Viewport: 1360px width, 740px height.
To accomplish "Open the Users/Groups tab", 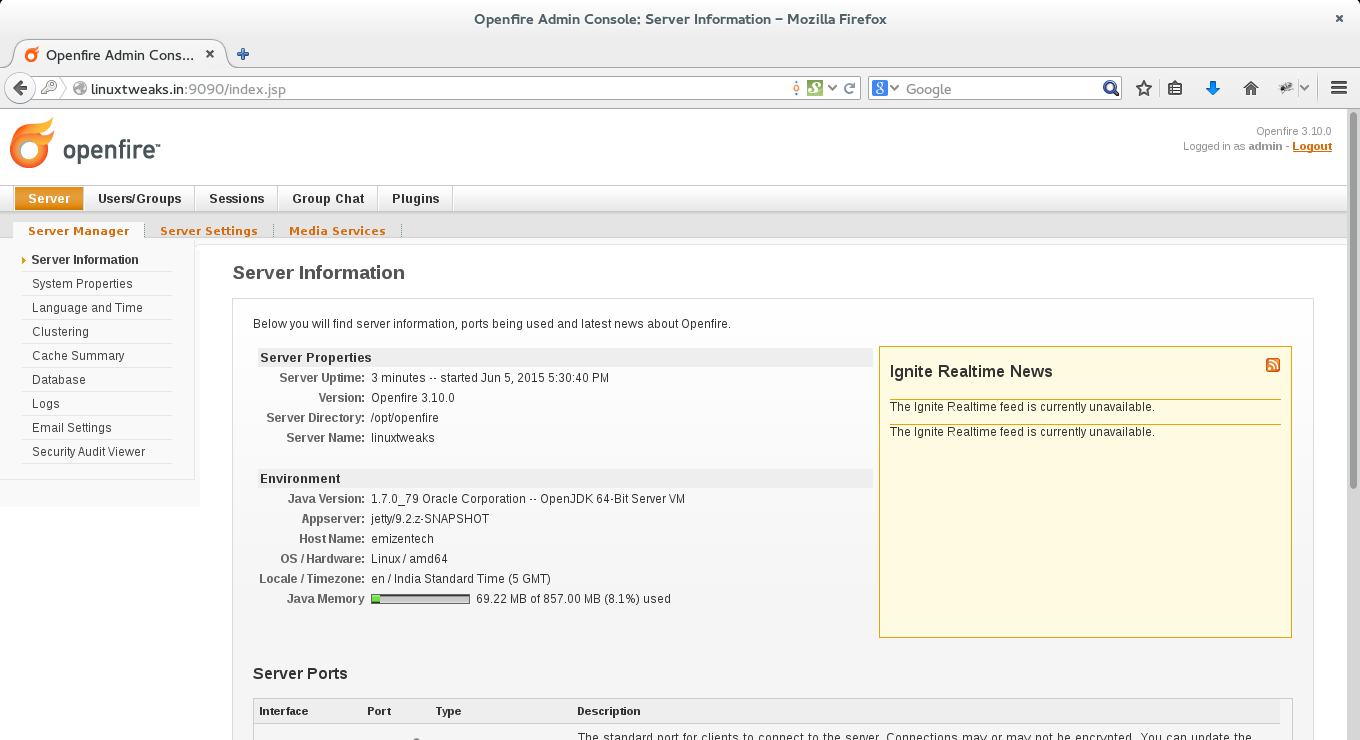I will (x=140, y=198).
